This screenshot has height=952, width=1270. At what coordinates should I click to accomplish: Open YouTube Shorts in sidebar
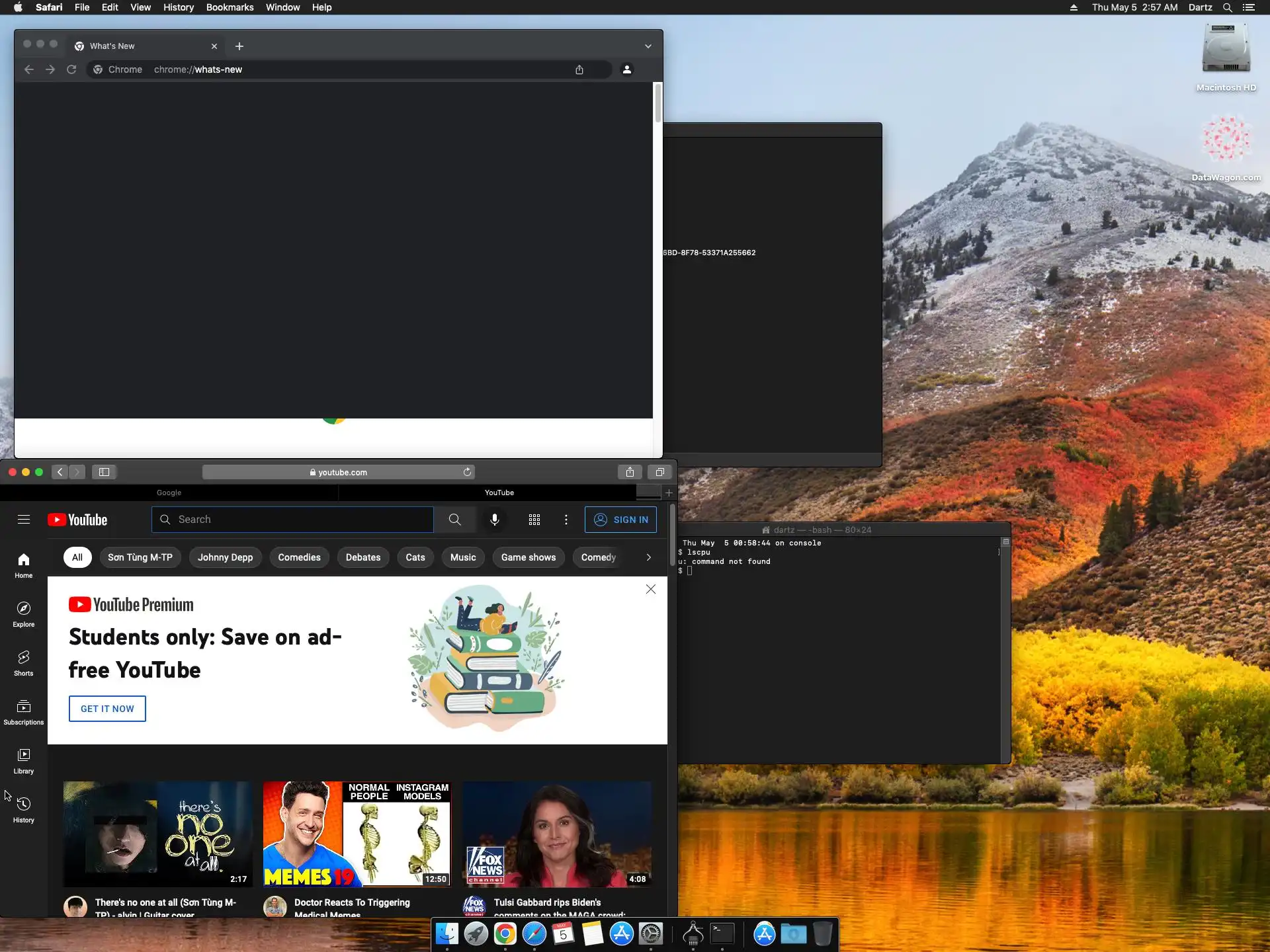(x=24, y=662)
